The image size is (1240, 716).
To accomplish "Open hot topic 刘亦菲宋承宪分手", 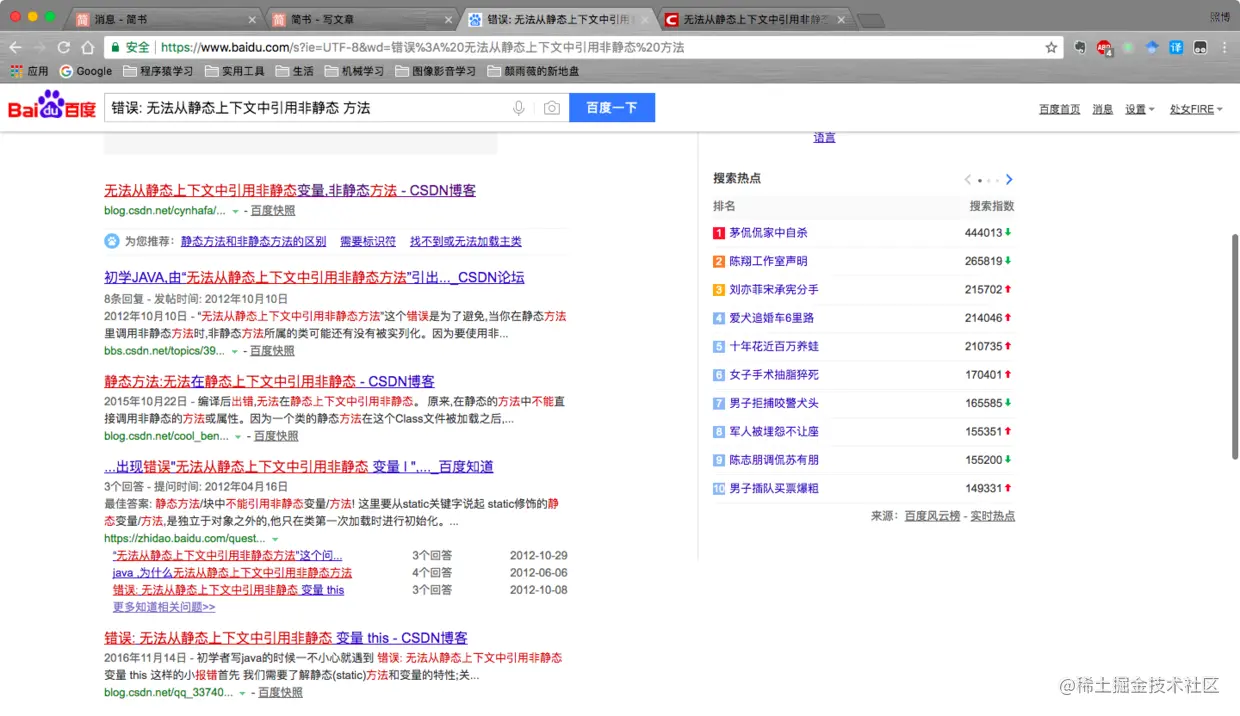I will 774,290.
